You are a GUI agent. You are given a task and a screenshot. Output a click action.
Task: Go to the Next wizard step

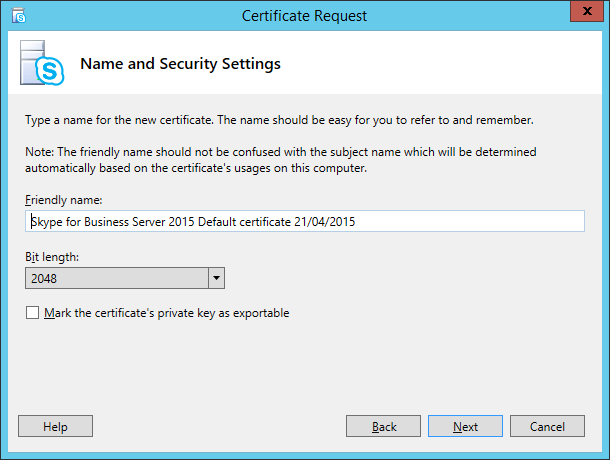point(465,426)
